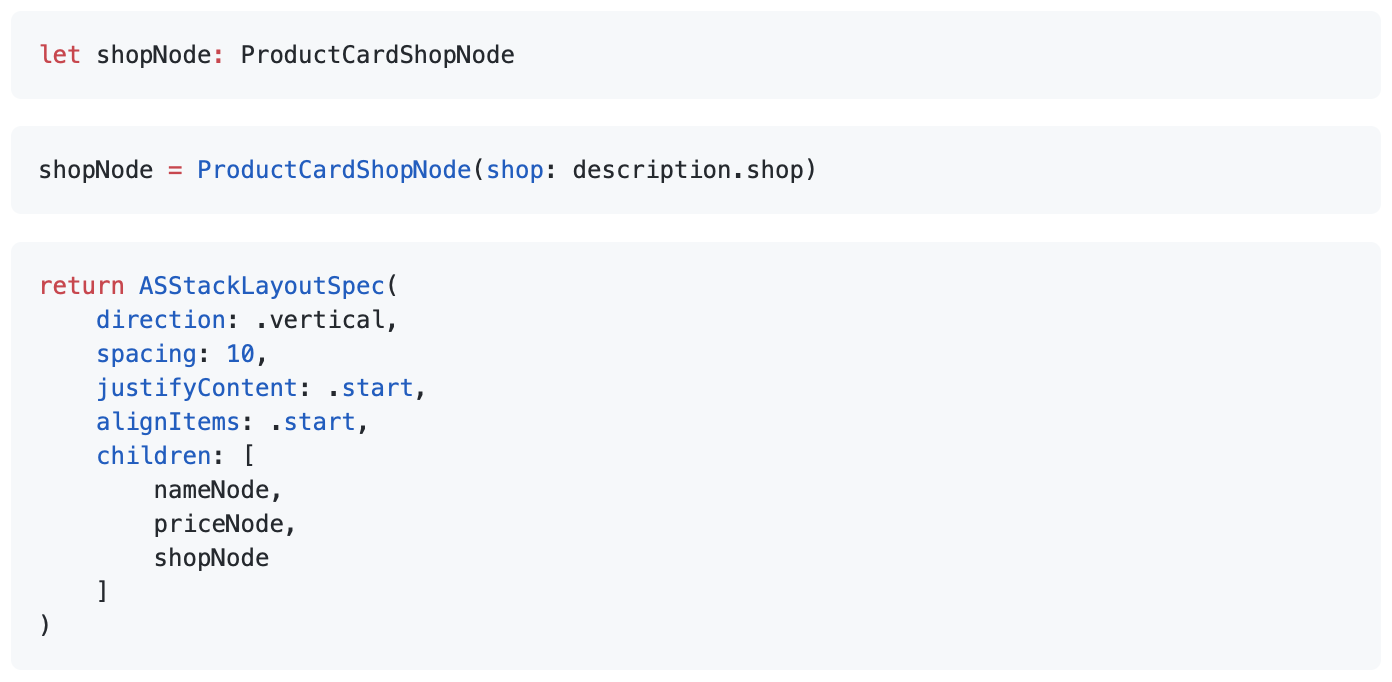This screenshot has height=682, width=1392.
Task: Click the assignment shopNode in second block
Action: [96, 170]
